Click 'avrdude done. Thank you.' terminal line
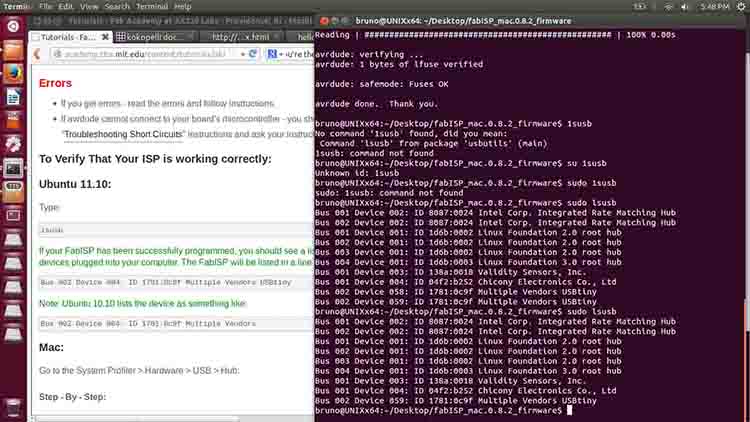The image size is (750, 422). pos(376,104)
